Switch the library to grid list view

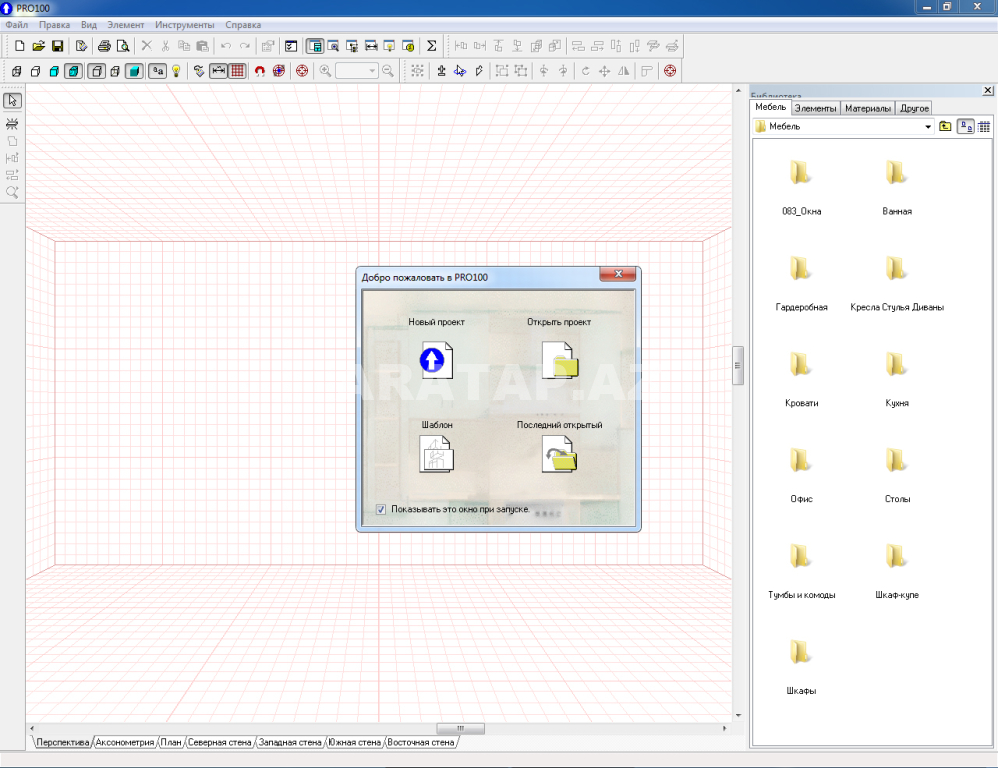[984, 127]
